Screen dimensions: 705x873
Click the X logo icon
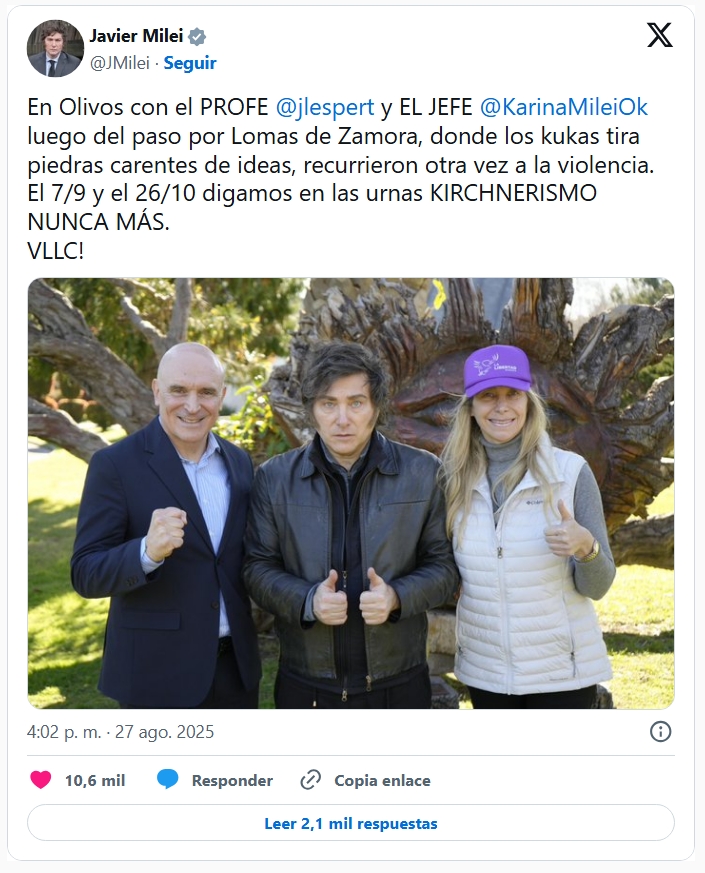(660, 35)
